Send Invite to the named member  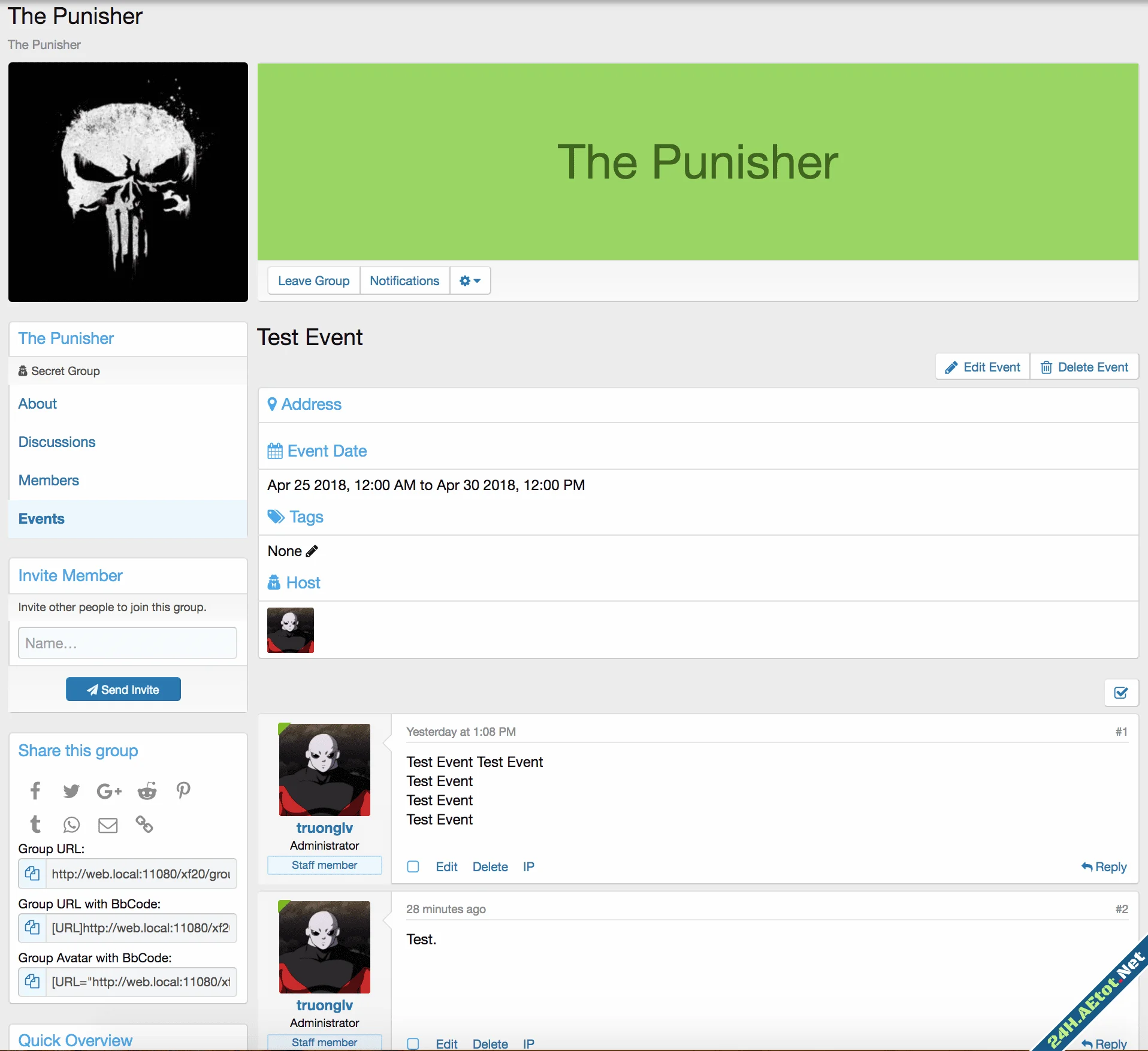click(123, 689)
